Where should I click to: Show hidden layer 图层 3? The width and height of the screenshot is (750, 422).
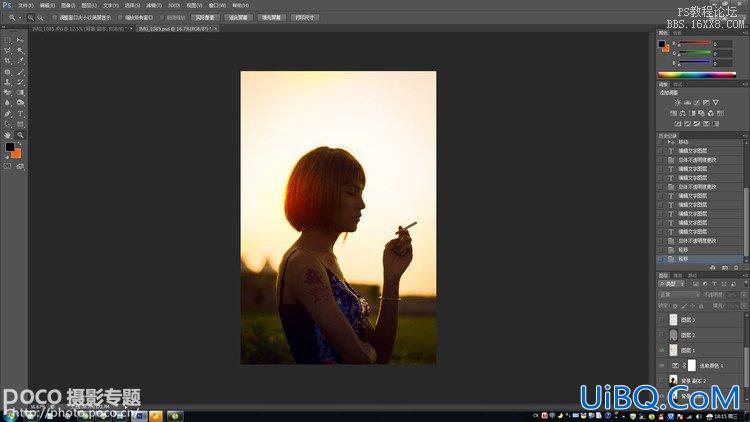pyautogui.click(x=662, y=320)
